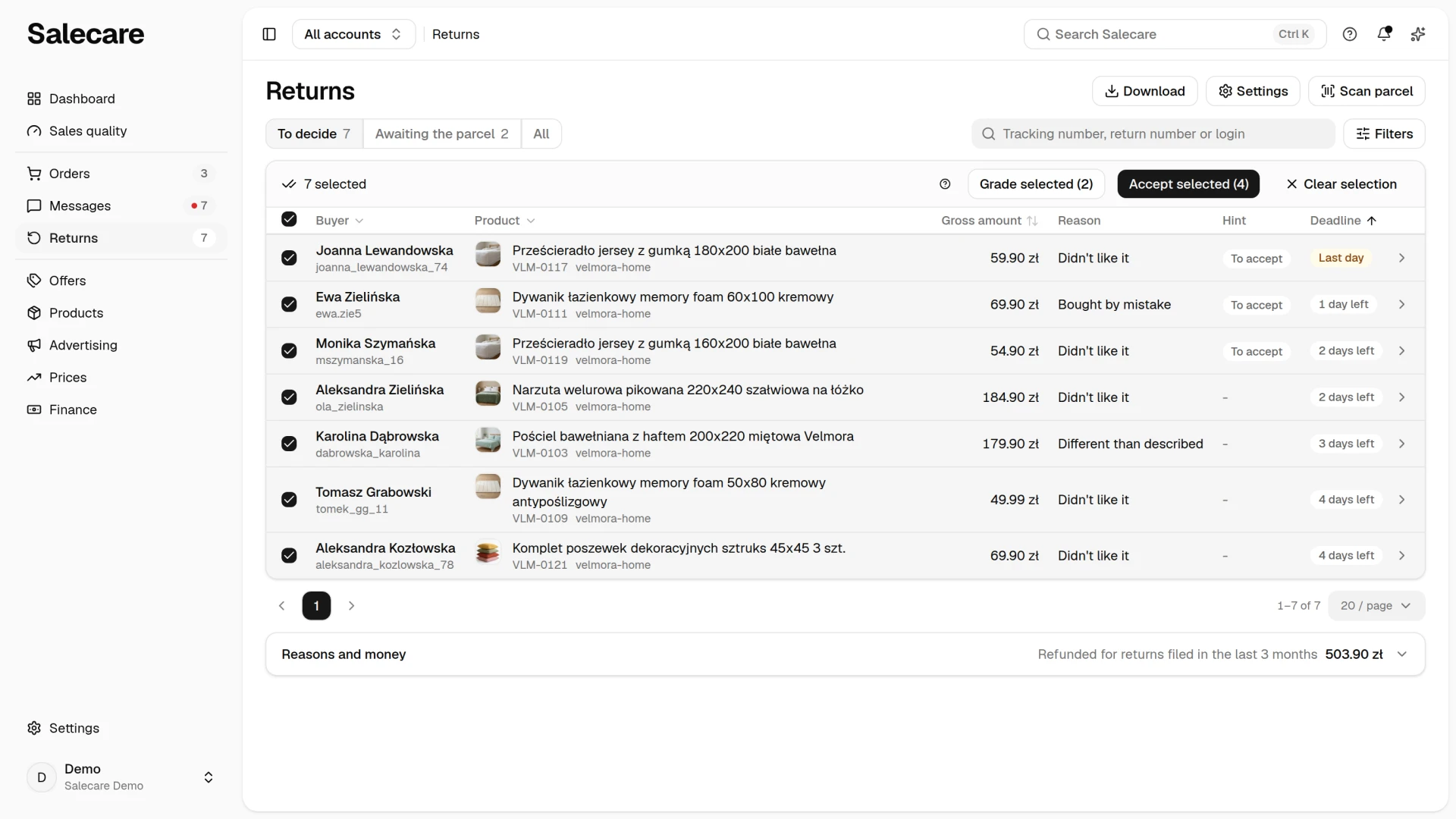This screenshot has height=819, width=1456.
Task: Switch to Awaiting the parcel tab
Action: tap(442, 133)
